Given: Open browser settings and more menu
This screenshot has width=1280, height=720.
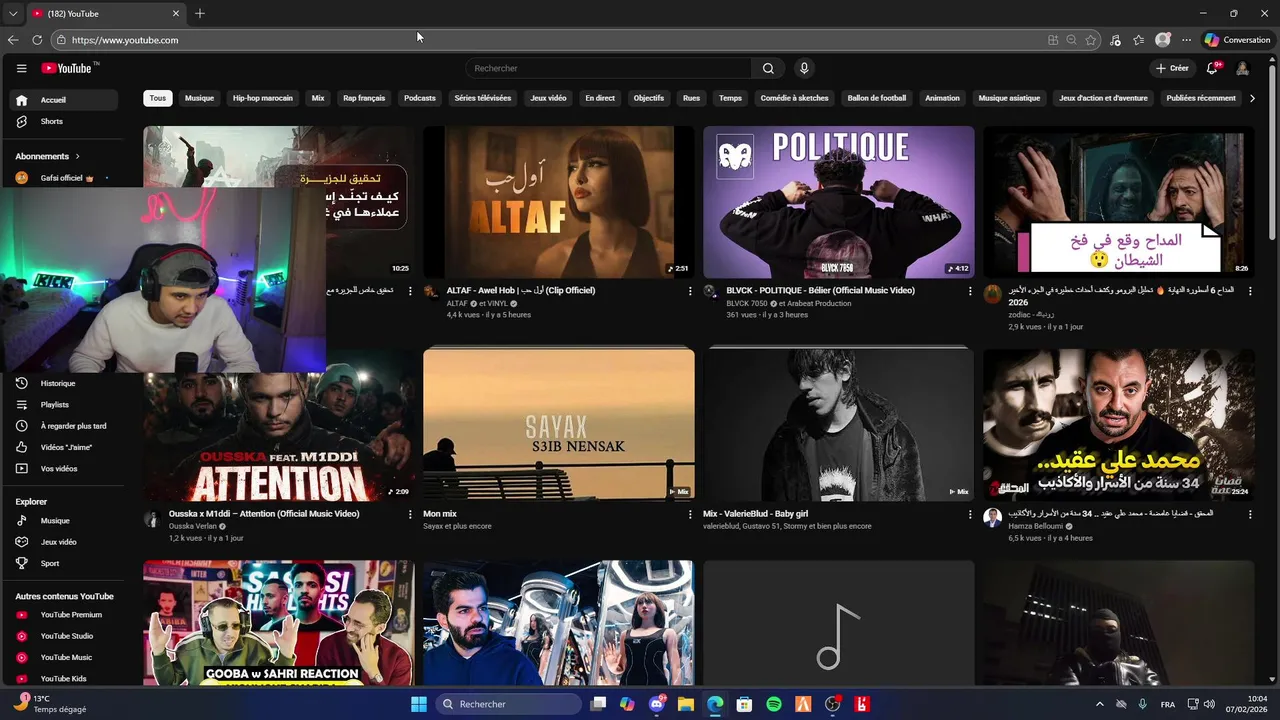Looking at the screenshot, I should coord(1186,40).
